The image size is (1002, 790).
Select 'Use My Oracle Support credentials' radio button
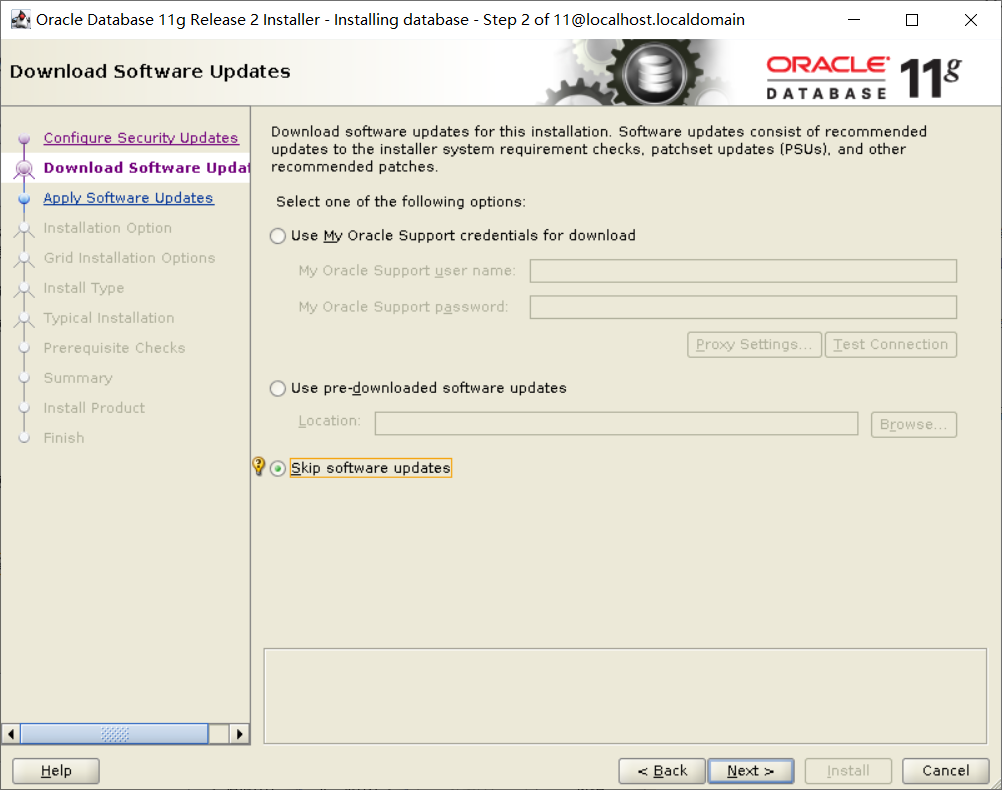click(277, 236)
